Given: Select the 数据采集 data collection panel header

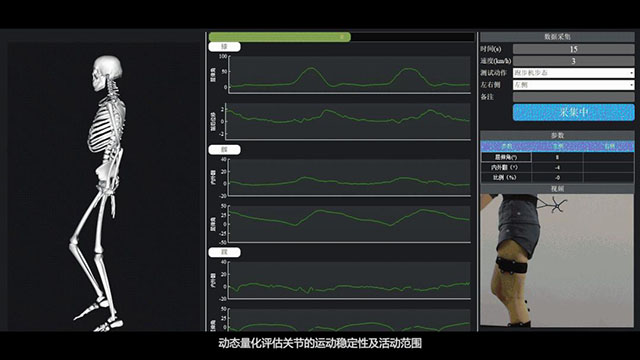Looking at the screenshot, I should [557, 37].
